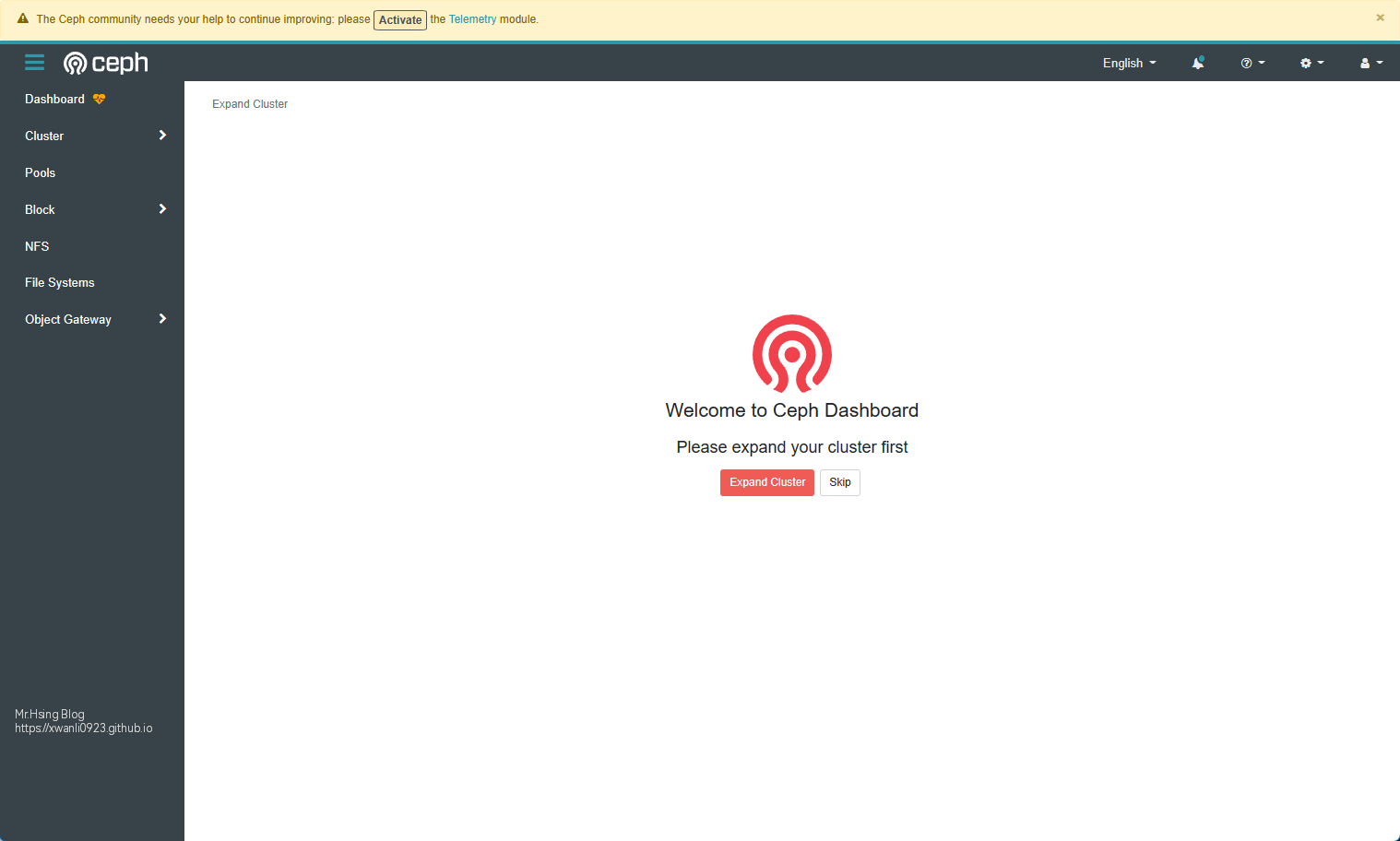This screenshot has height=841, width=1400.
Task: Open the Cluster menu item
Action: [44, 136]
